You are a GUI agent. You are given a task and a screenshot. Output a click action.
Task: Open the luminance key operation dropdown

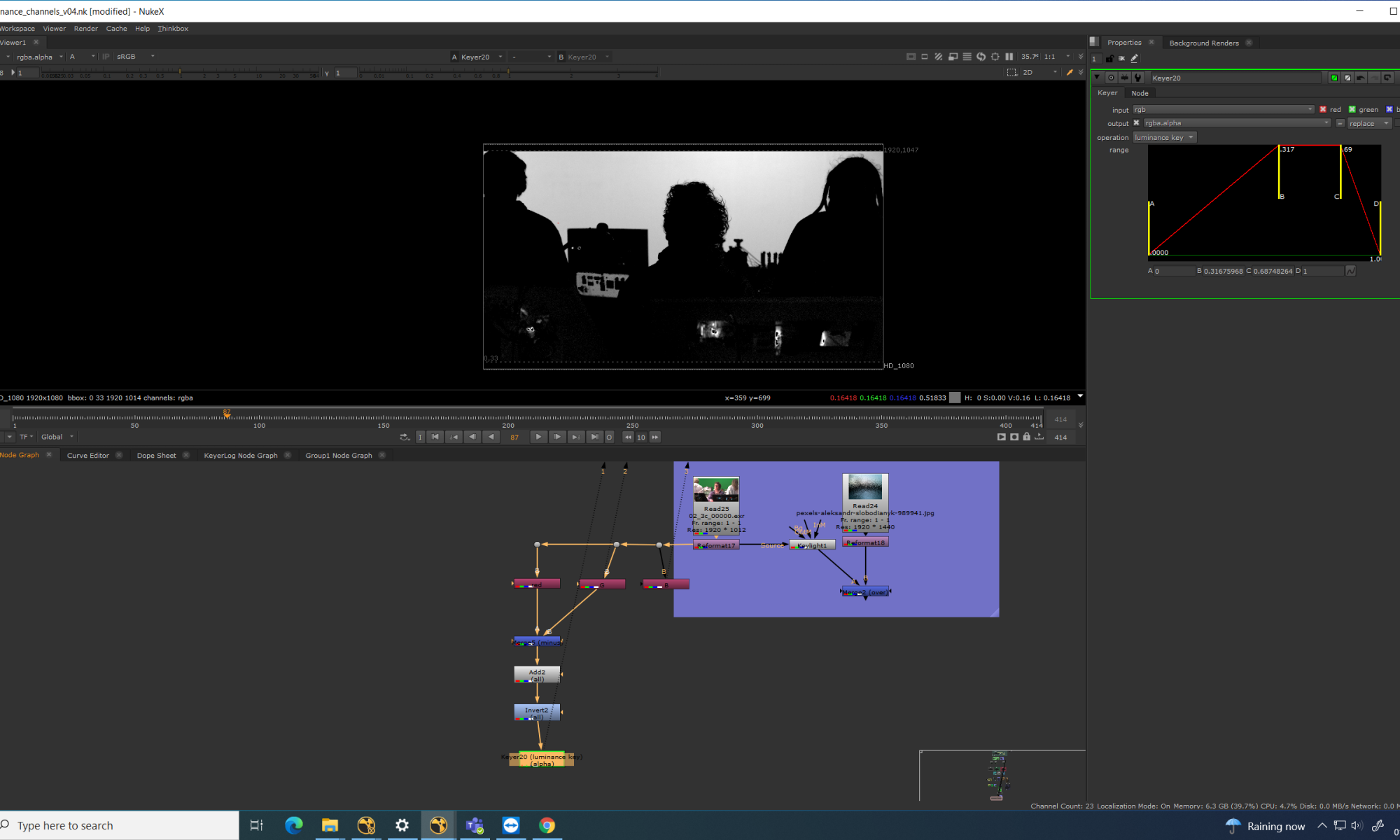tap(1164, 137)
